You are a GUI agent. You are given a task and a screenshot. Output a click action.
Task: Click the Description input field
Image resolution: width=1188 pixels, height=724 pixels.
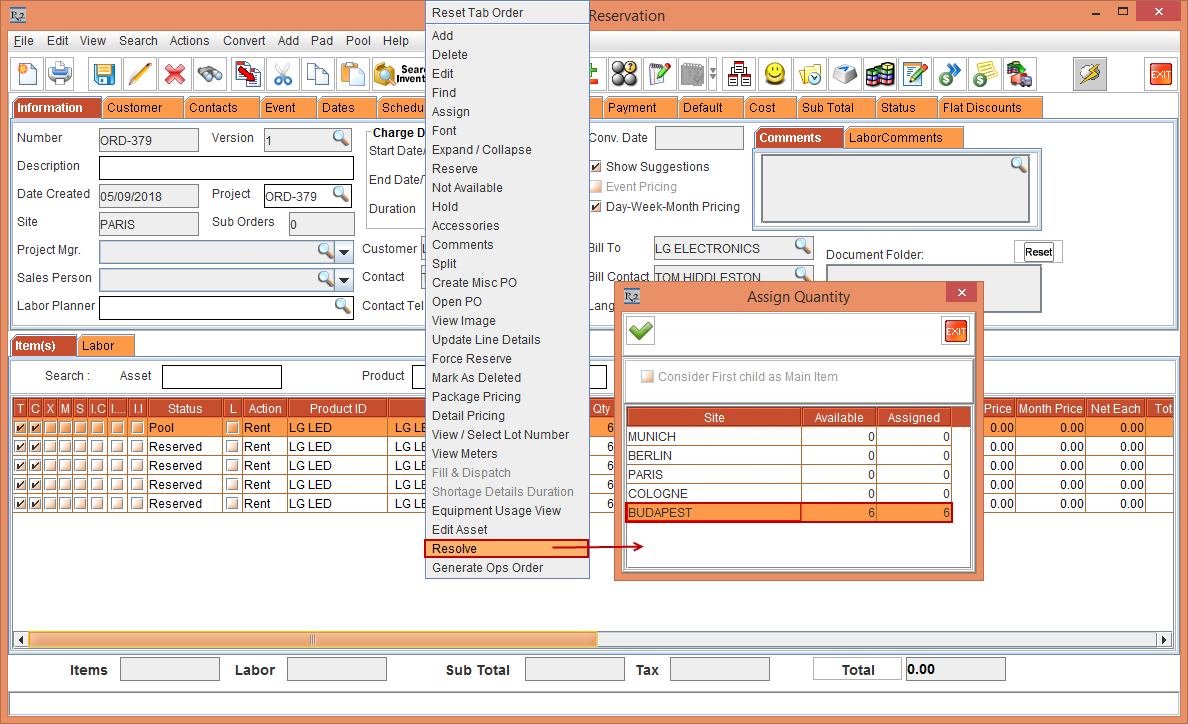pos(226,167)
